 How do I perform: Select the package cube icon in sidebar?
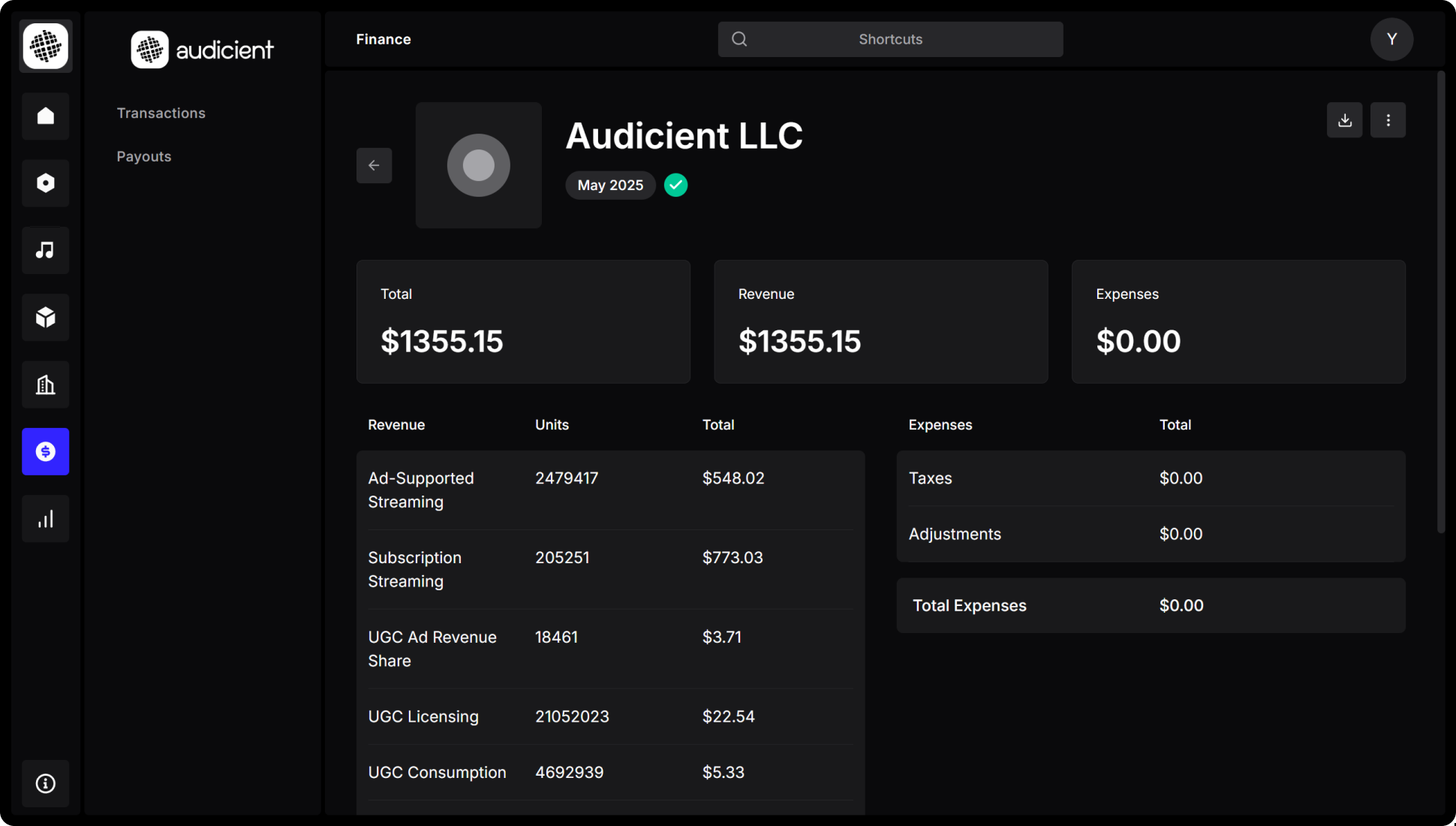pos(45,317)
